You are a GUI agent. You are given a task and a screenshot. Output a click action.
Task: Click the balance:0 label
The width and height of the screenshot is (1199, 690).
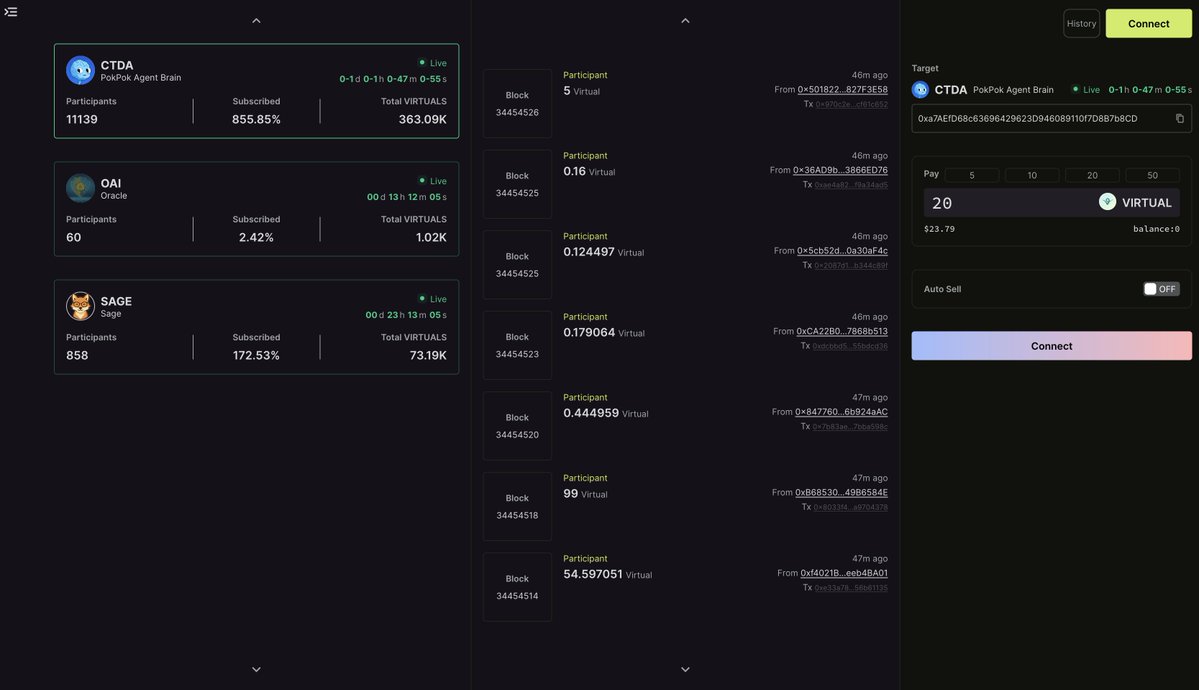coord(1156,229)
